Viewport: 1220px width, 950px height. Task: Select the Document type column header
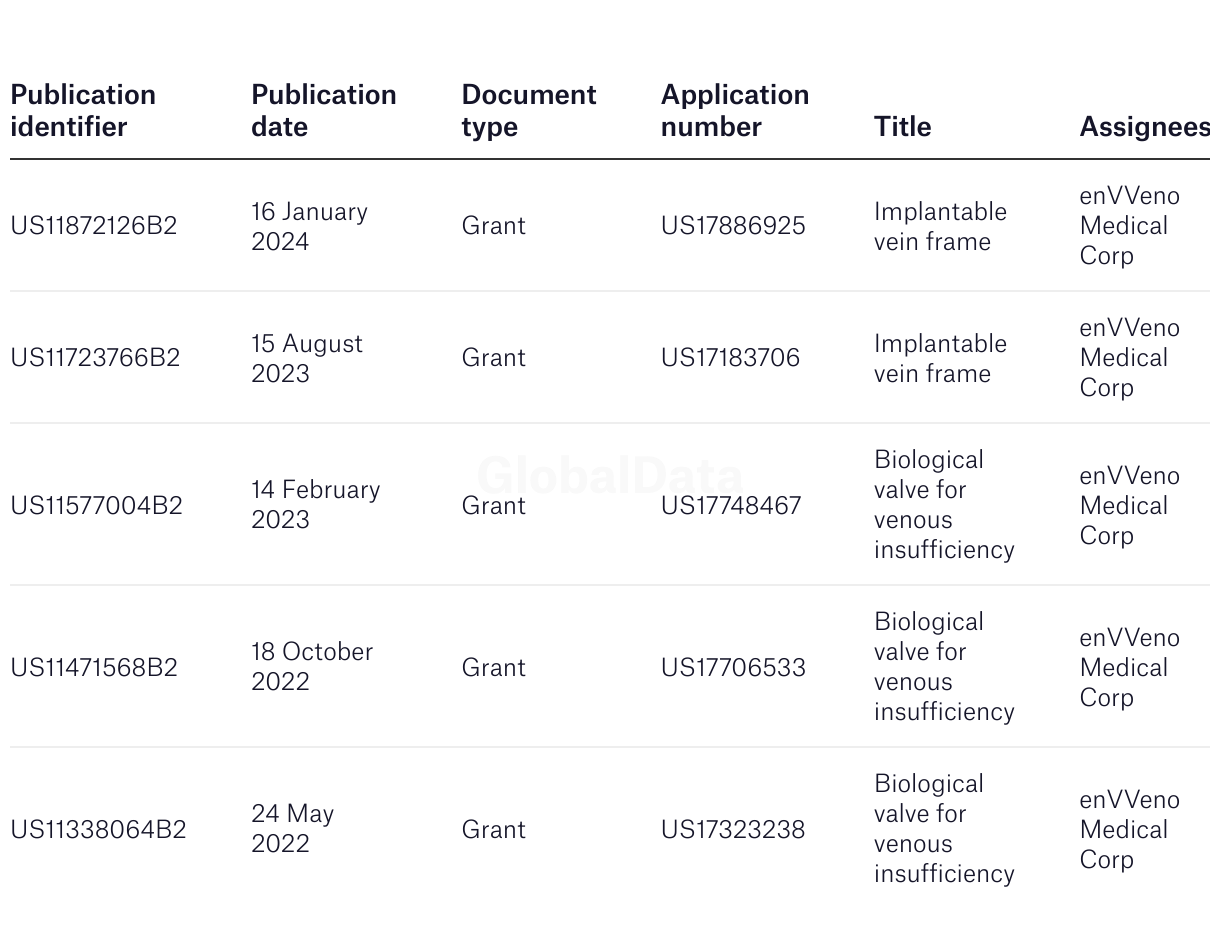pos(528,110)
